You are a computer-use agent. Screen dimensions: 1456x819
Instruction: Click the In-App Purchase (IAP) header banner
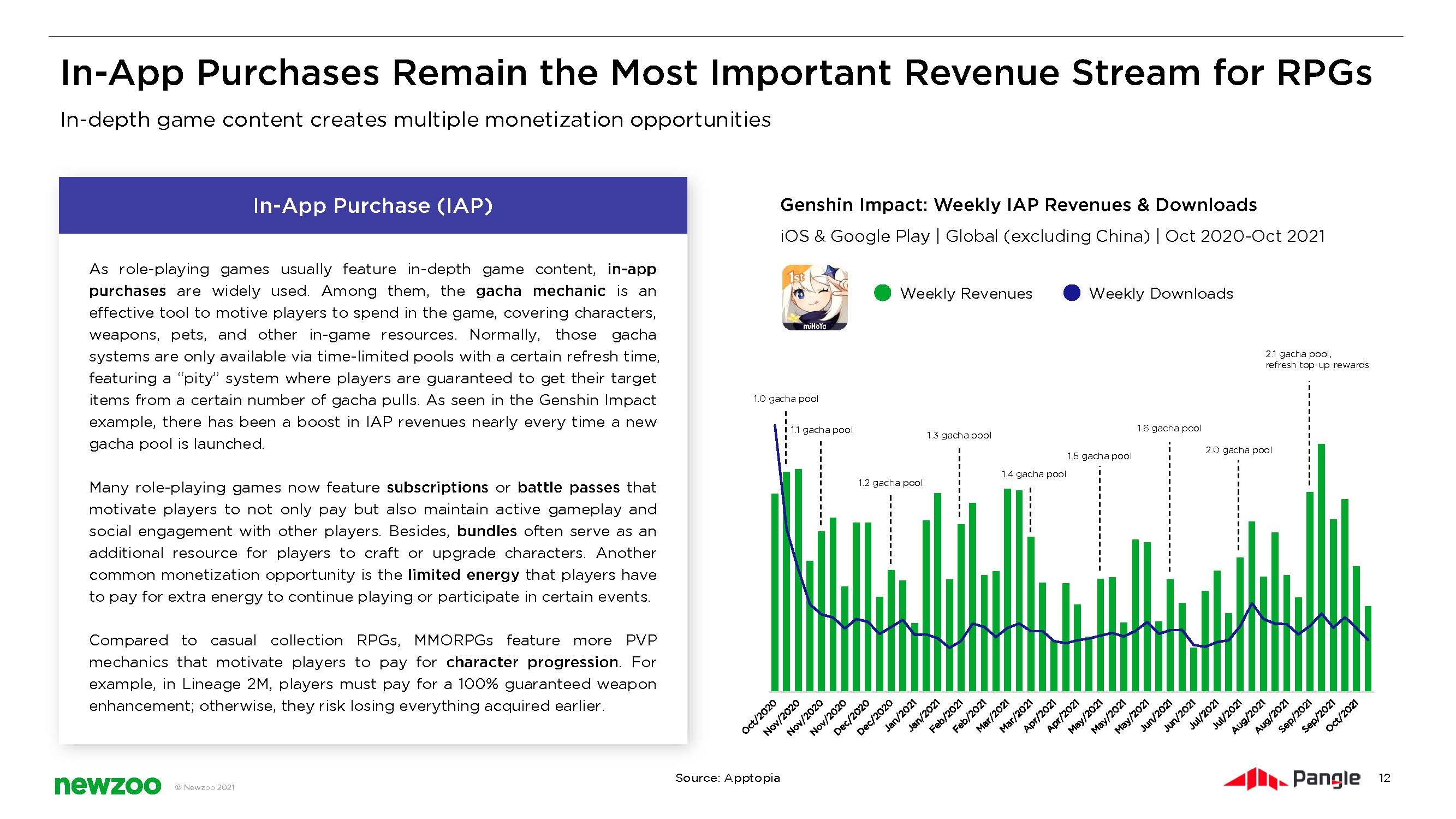coord(373,205)
